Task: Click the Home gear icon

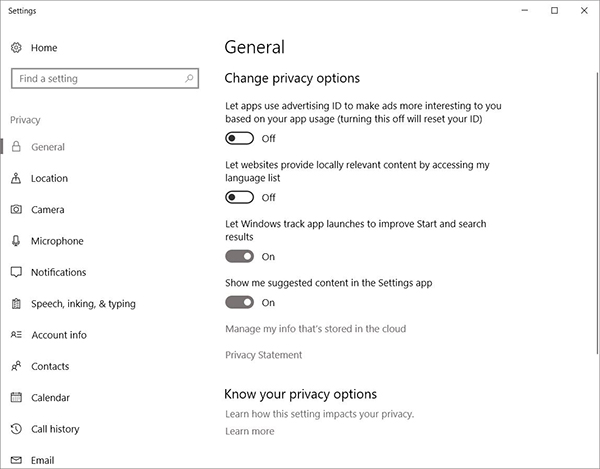Action: click(16, 48)
